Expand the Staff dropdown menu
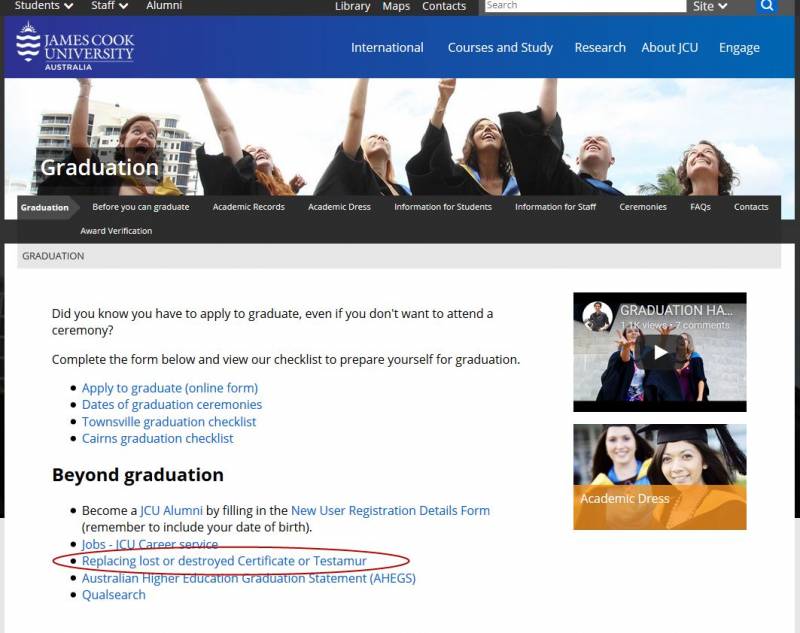Viewport: 800px width, 633px height. coord(109,6)
